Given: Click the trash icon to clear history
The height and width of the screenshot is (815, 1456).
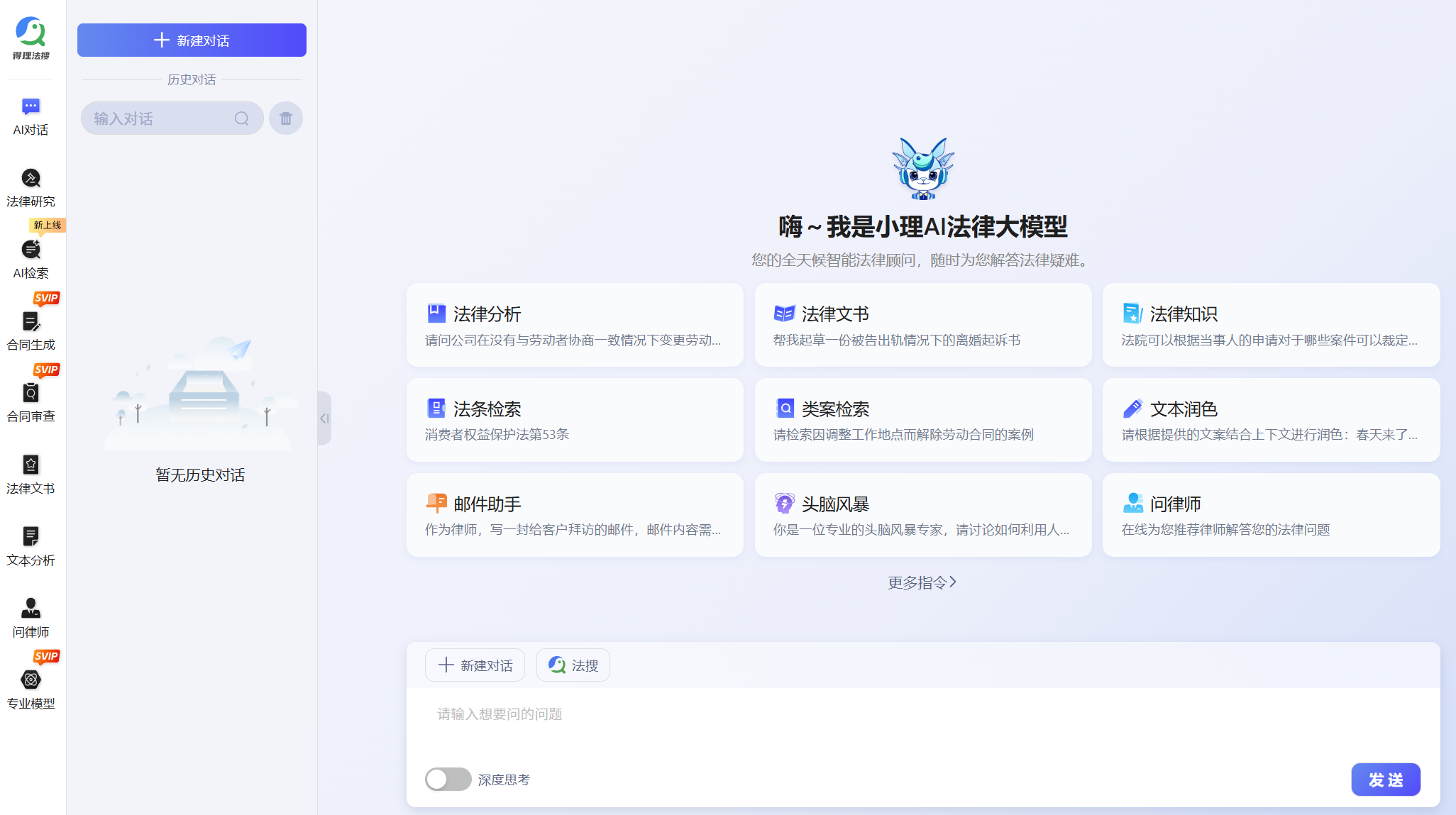Looking at the screenshot, I should [x=286, y=118].
